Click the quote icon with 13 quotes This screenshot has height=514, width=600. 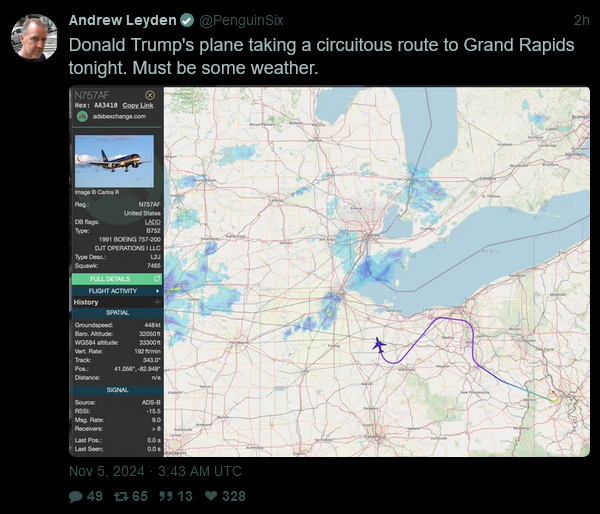[x=166, y=496]
